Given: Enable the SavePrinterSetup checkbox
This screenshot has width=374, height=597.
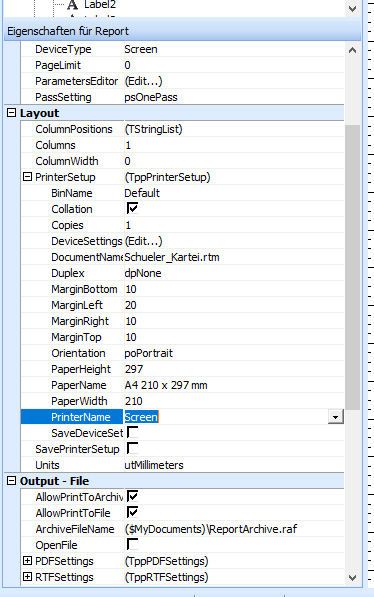Looking at the screenshot, I should (132, 448).
